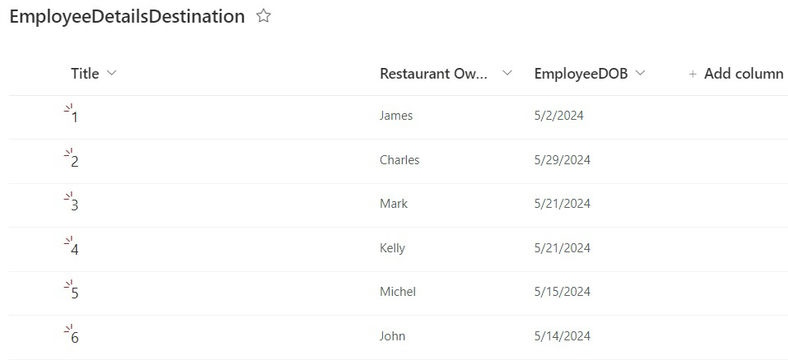Select the row with owner Charles
This screenshot has width=788, height=360.
point(398,161)
